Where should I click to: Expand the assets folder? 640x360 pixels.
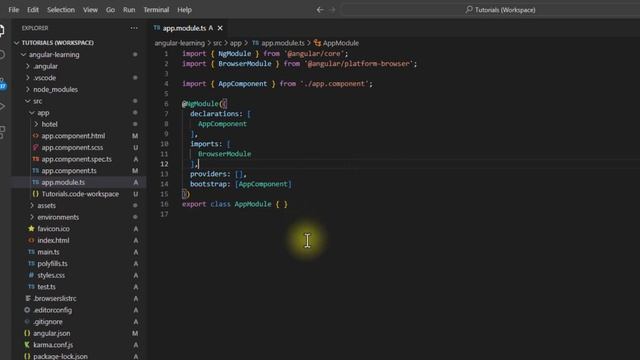[x=46, y=206]
